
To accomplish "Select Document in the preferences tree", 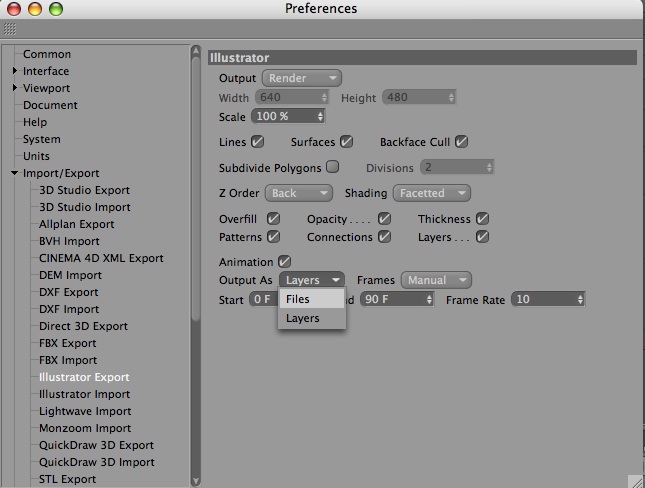I will 50,105.
